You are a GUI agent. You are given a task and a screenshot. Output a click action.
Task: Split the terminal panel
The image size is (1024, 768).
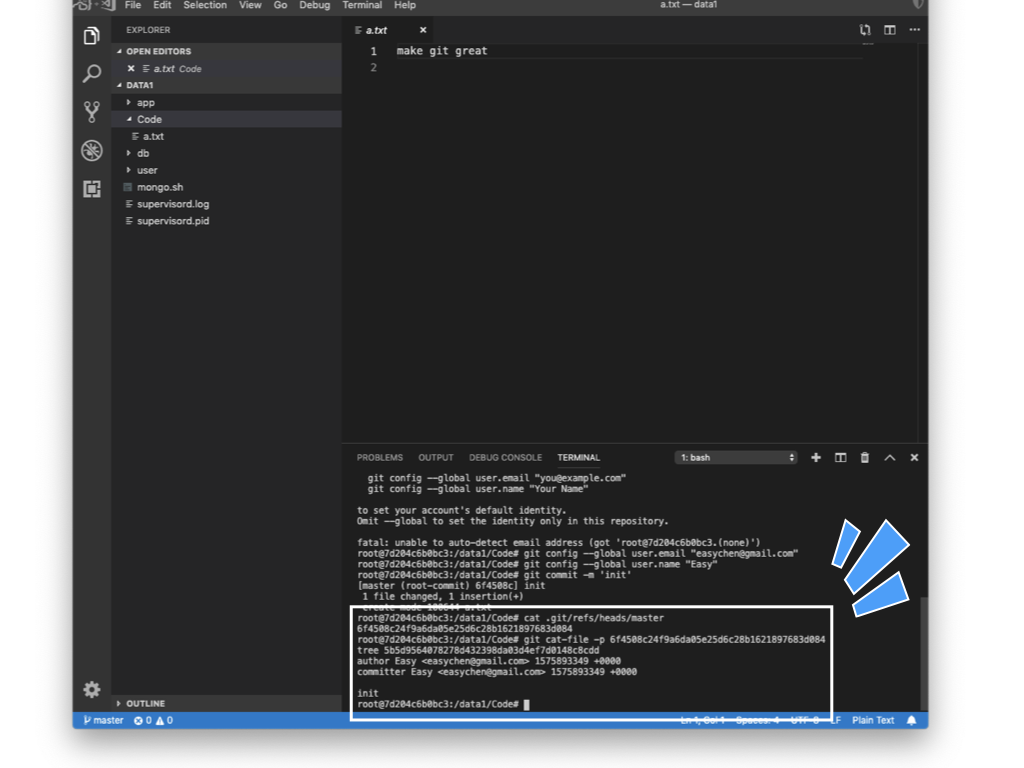pyautogui.click(x=840, y=458)
